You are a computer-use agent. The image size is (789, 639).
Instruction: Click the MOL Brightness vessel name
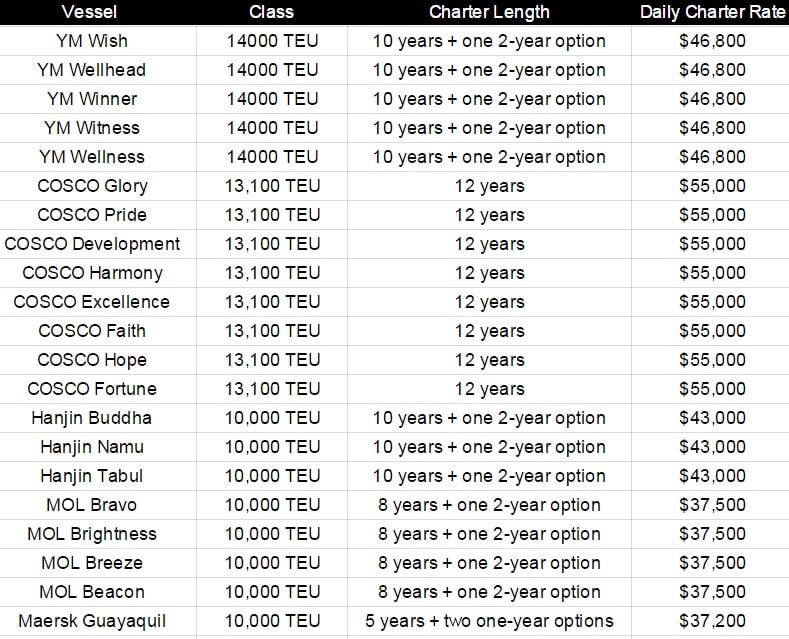point(91,534)
